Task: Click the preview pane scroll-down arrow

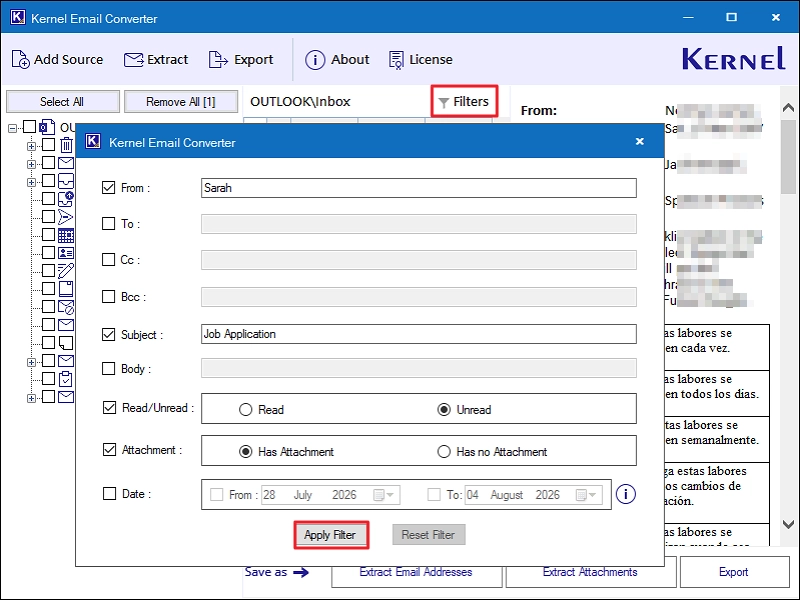Action: coord(788,524)
